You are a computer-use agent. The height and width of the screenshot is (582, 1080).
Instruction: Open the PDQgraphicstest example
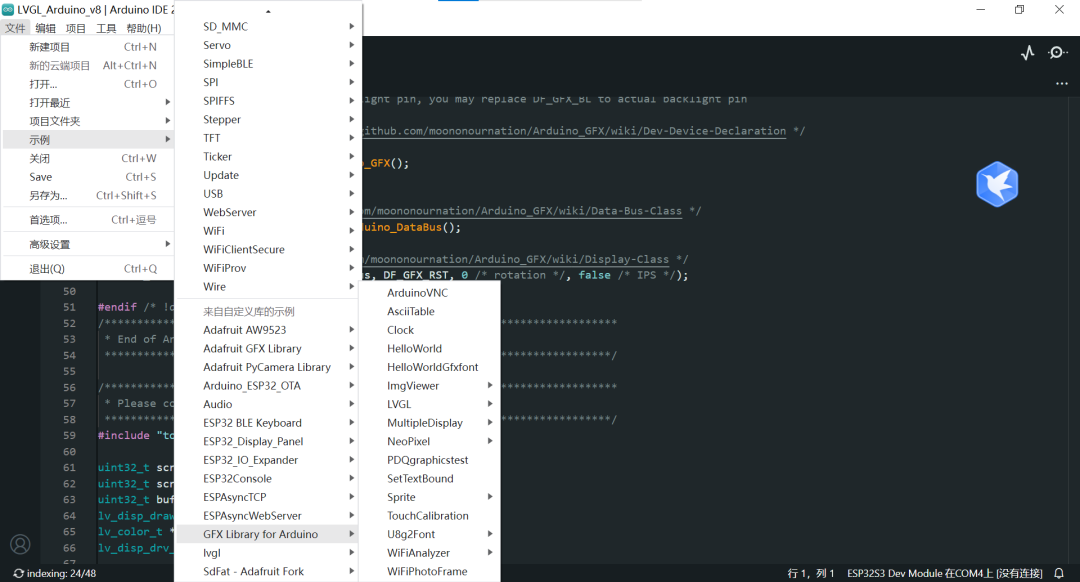pos(430,460)
